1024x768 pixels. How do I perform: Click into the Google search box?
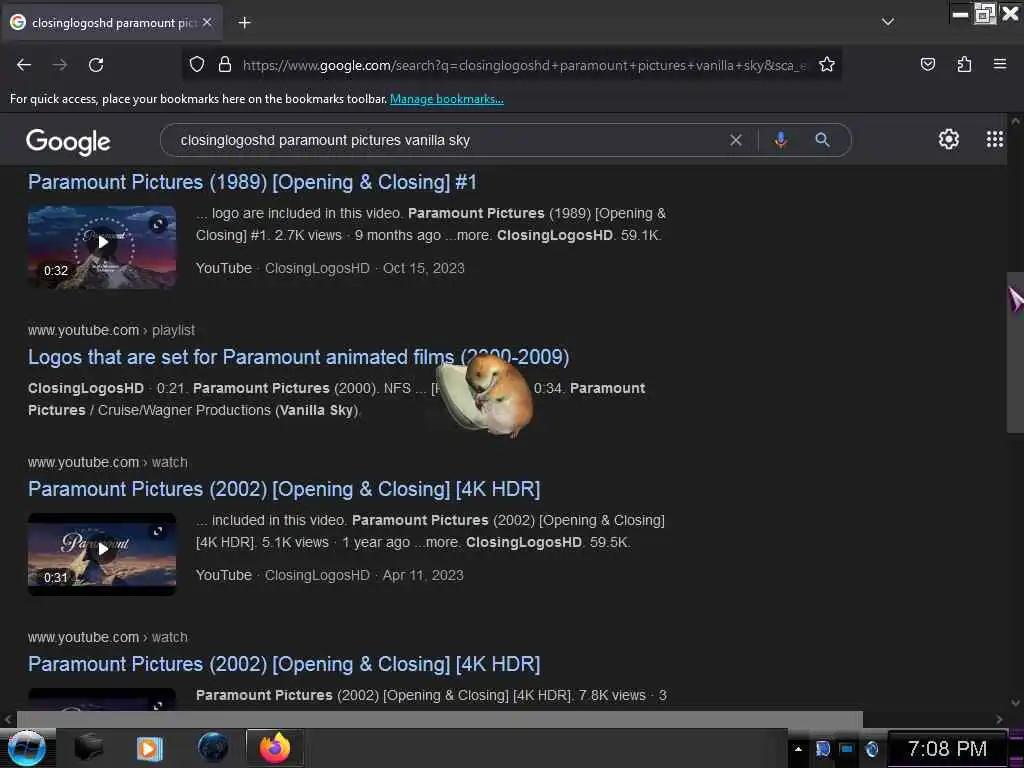click(451, 140)
